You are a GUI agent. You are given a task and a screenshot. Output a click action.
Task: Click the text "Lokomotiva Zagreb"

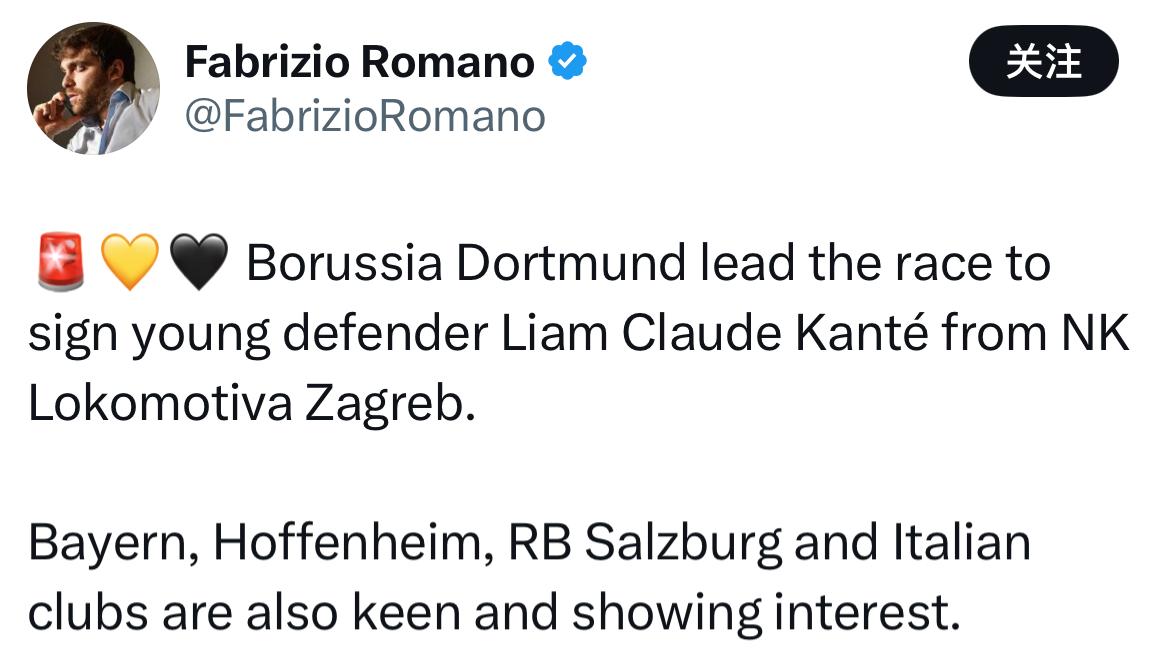[249, 402]
